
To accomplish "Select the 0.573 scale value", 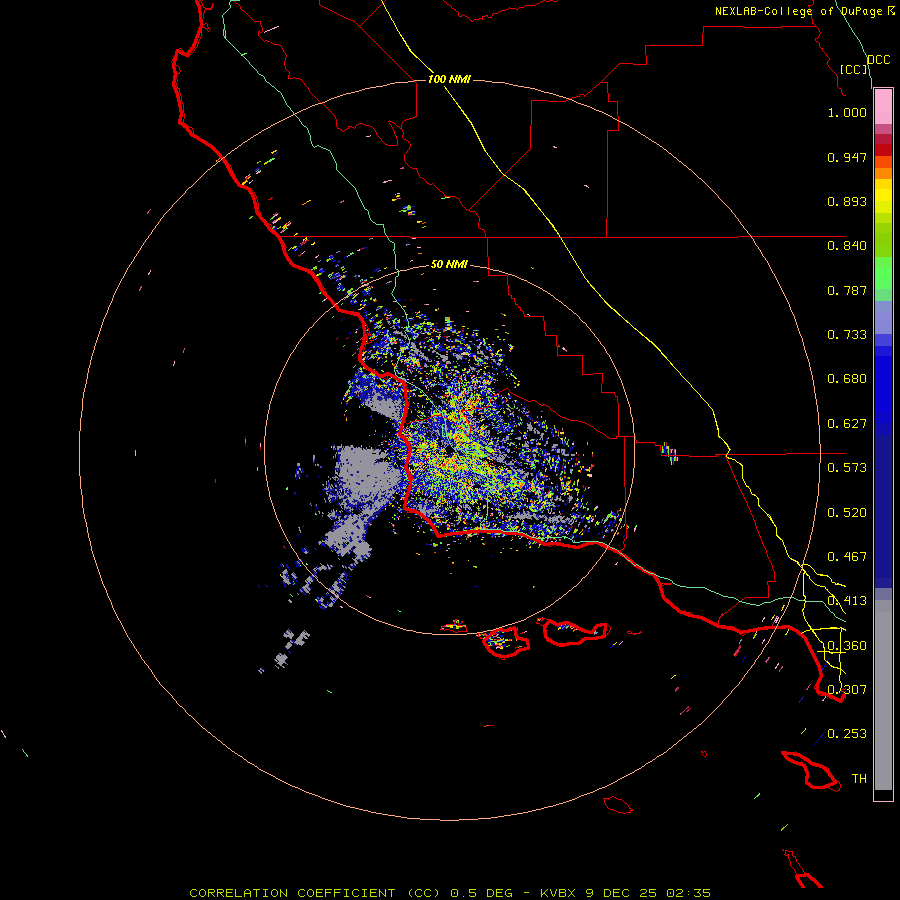I will point(847,468).
